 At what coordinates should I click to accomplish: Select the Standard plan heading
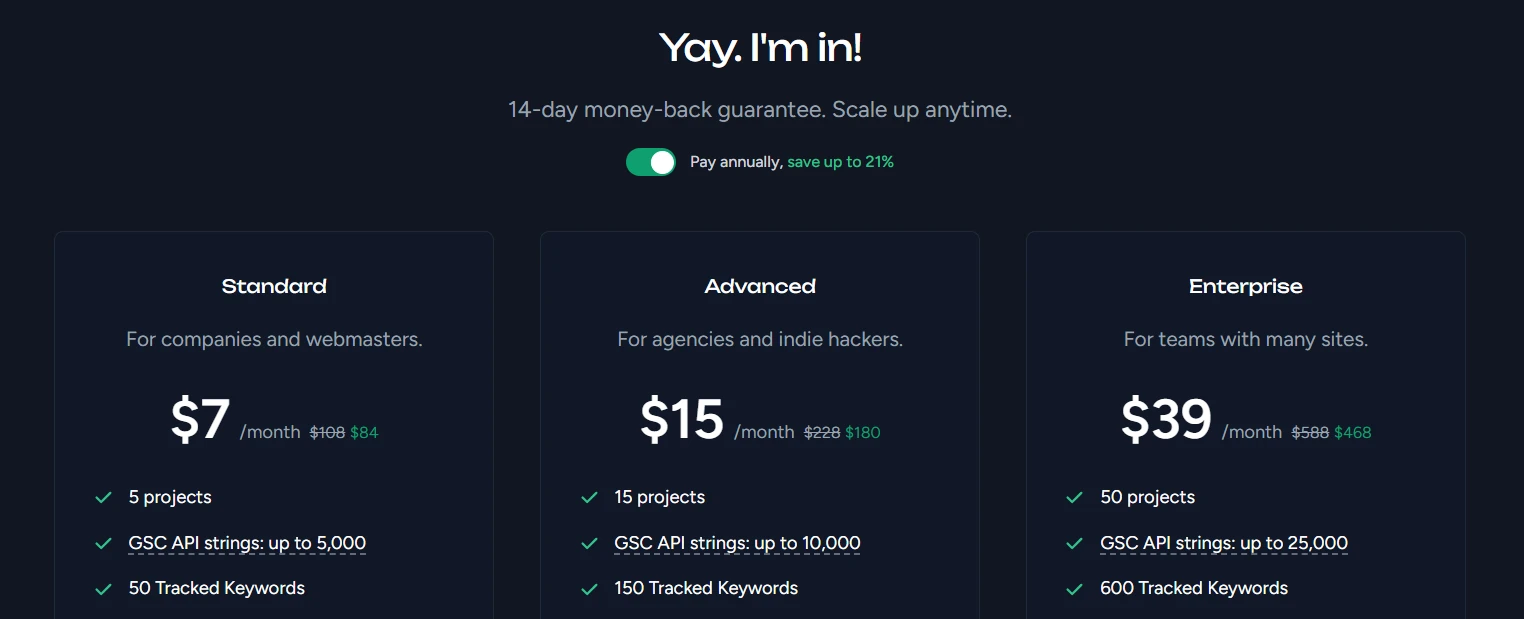pos(274,287)
